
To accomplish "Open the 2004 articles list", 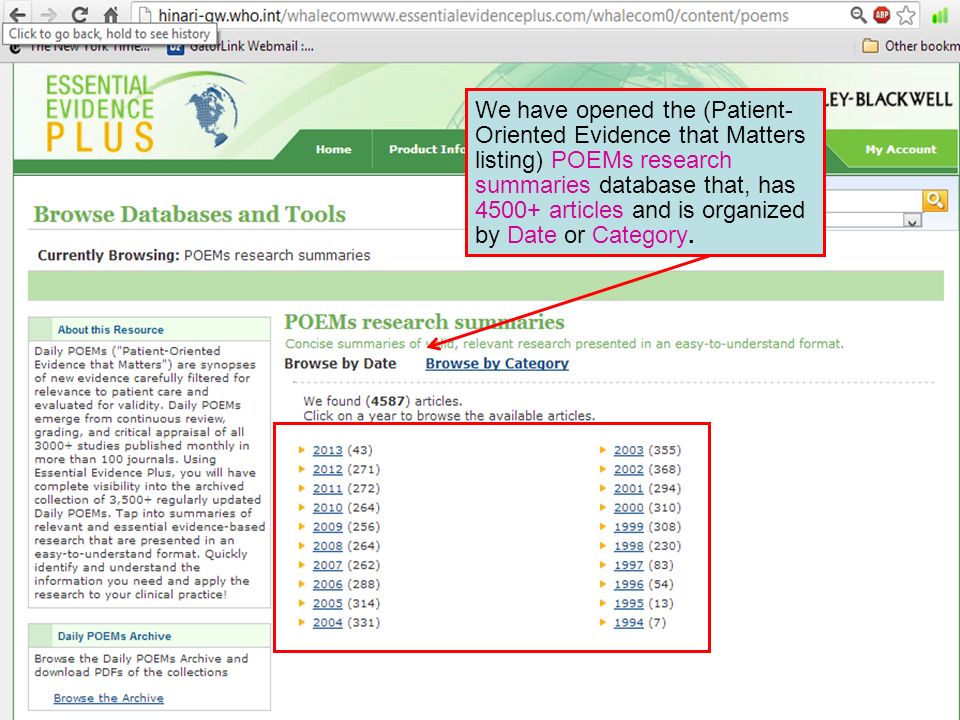I will tap(328, 623).
